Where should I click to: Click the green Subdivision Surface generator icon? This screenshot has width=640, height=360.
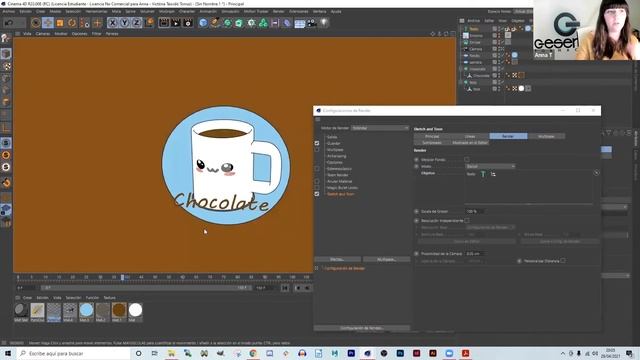227,23
